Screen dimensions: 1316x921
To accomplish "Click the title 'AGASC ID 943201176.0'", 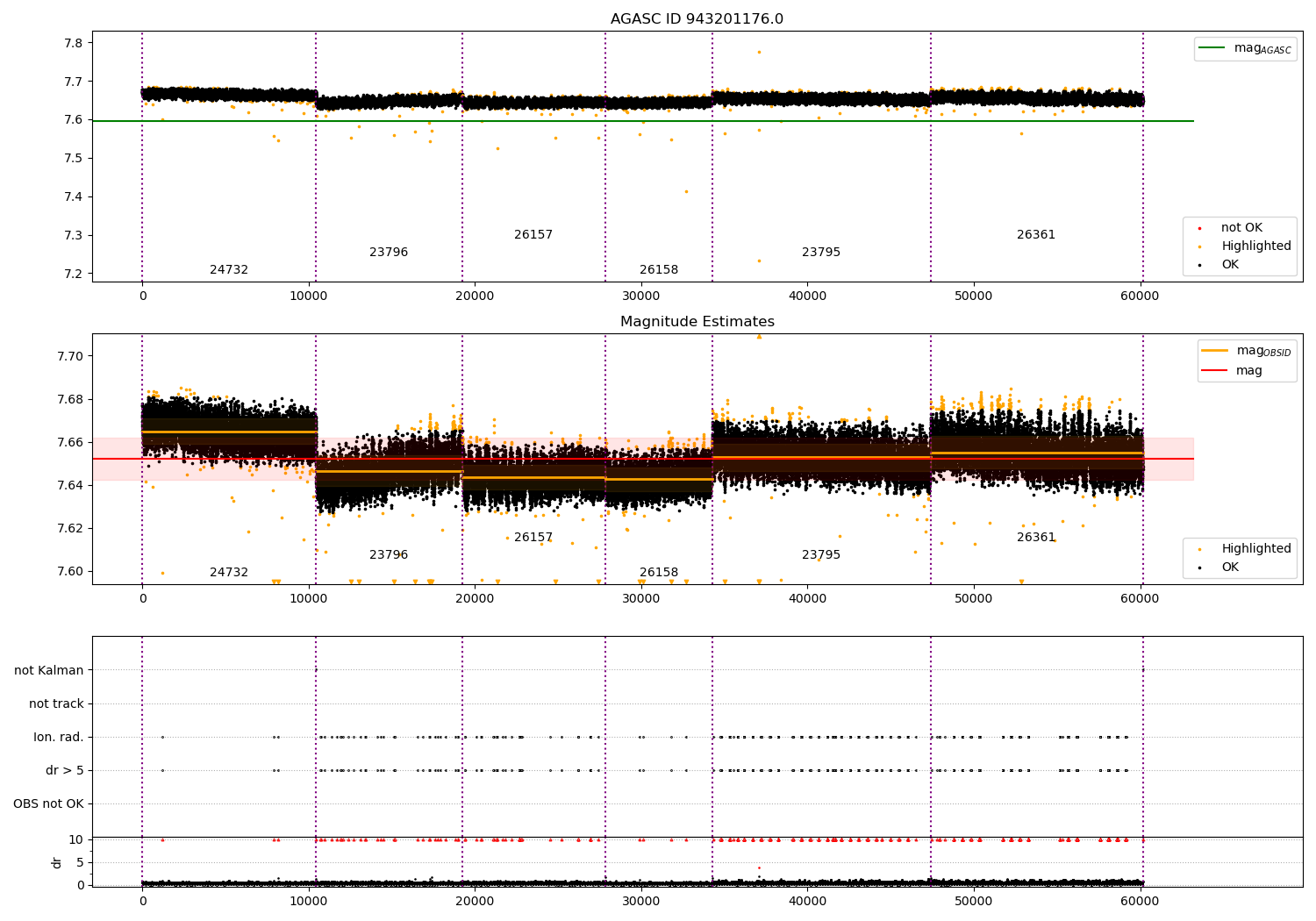I will click(697, 19).
